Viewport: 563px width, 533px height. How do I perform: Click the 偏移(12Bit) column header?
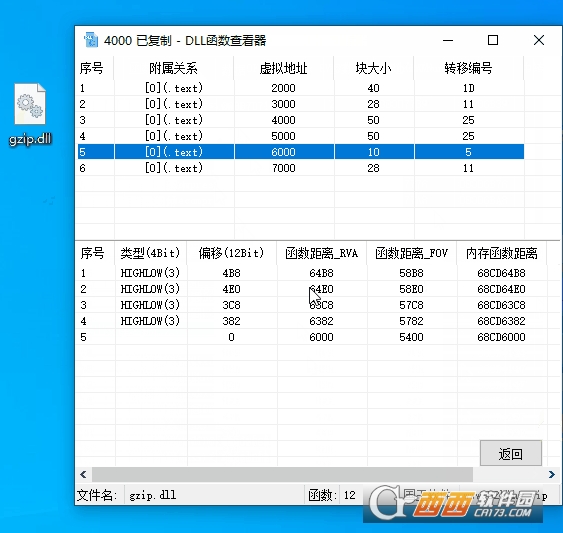tap(231, 253)
